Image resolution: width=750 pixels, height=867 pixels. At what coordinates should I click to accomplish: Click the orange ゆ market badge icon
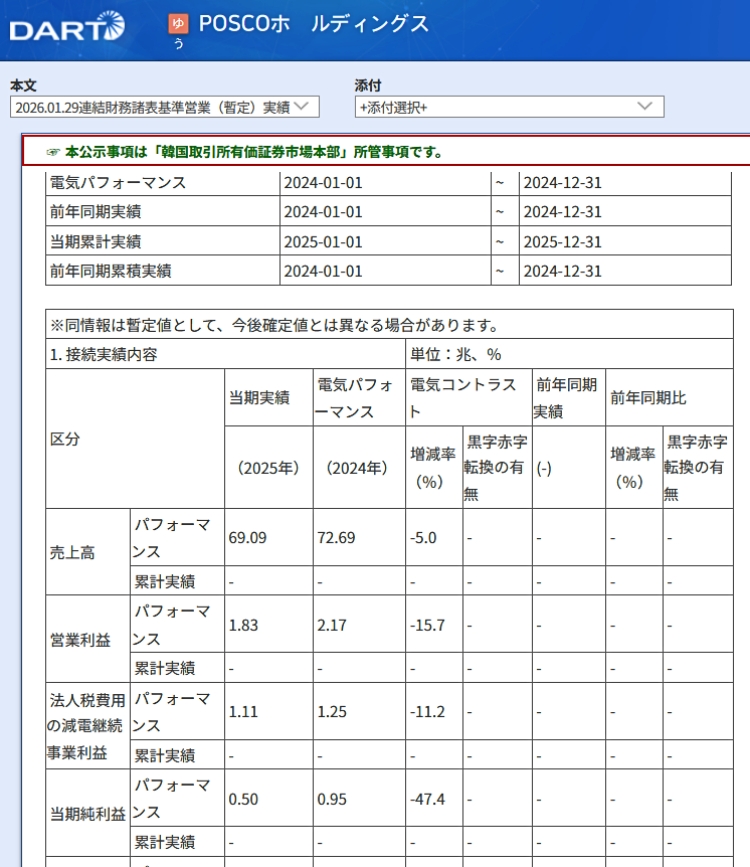[x=178, y=24]
